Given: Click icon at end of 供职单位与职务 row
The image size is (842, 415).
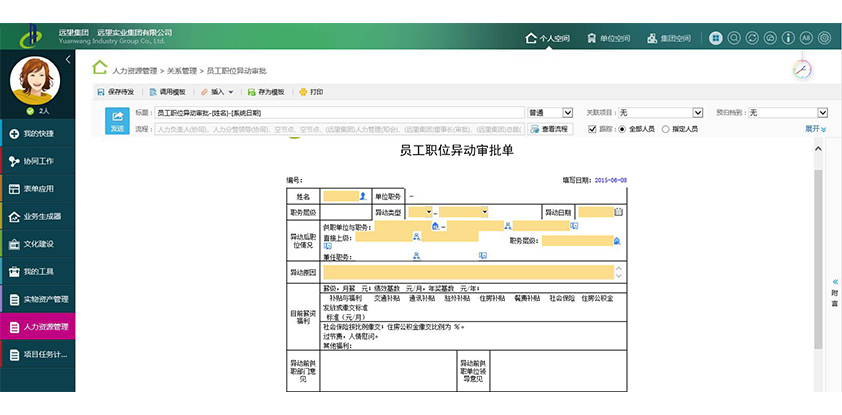Looking at the screenshot, I should (574, 225).
